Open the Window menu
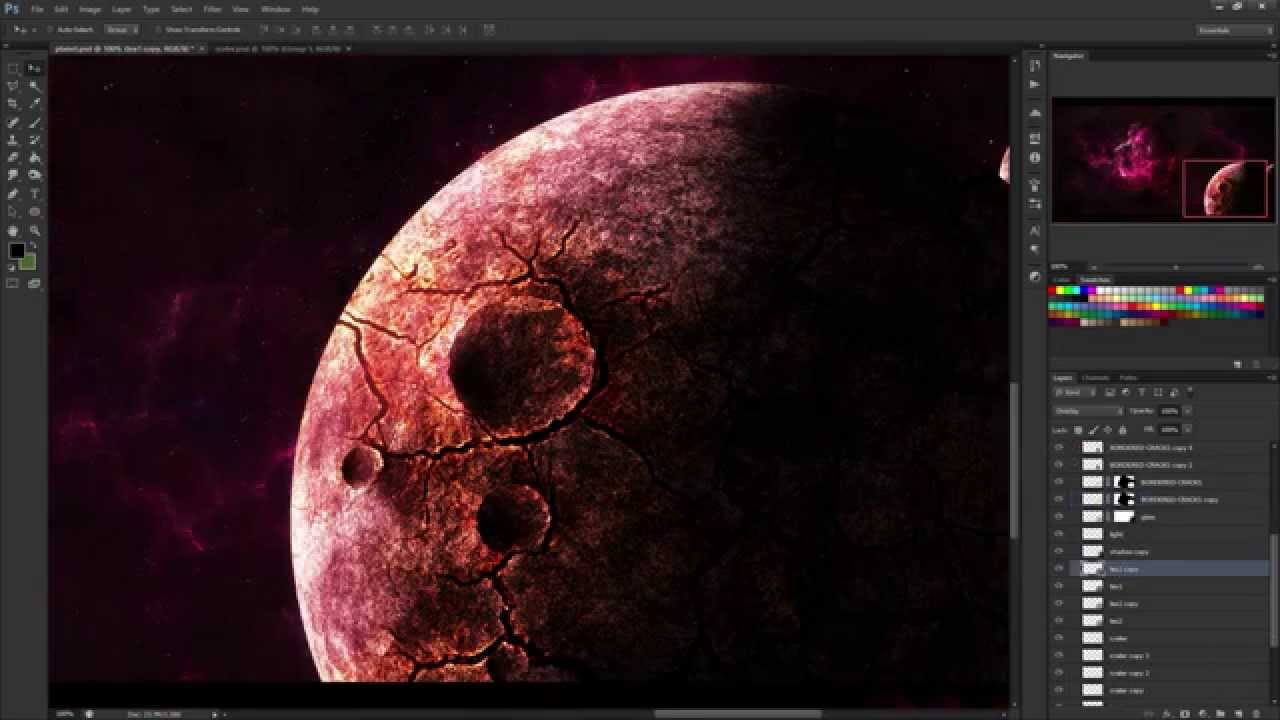Screen dimensions: 1280x720 coord(276,9)
